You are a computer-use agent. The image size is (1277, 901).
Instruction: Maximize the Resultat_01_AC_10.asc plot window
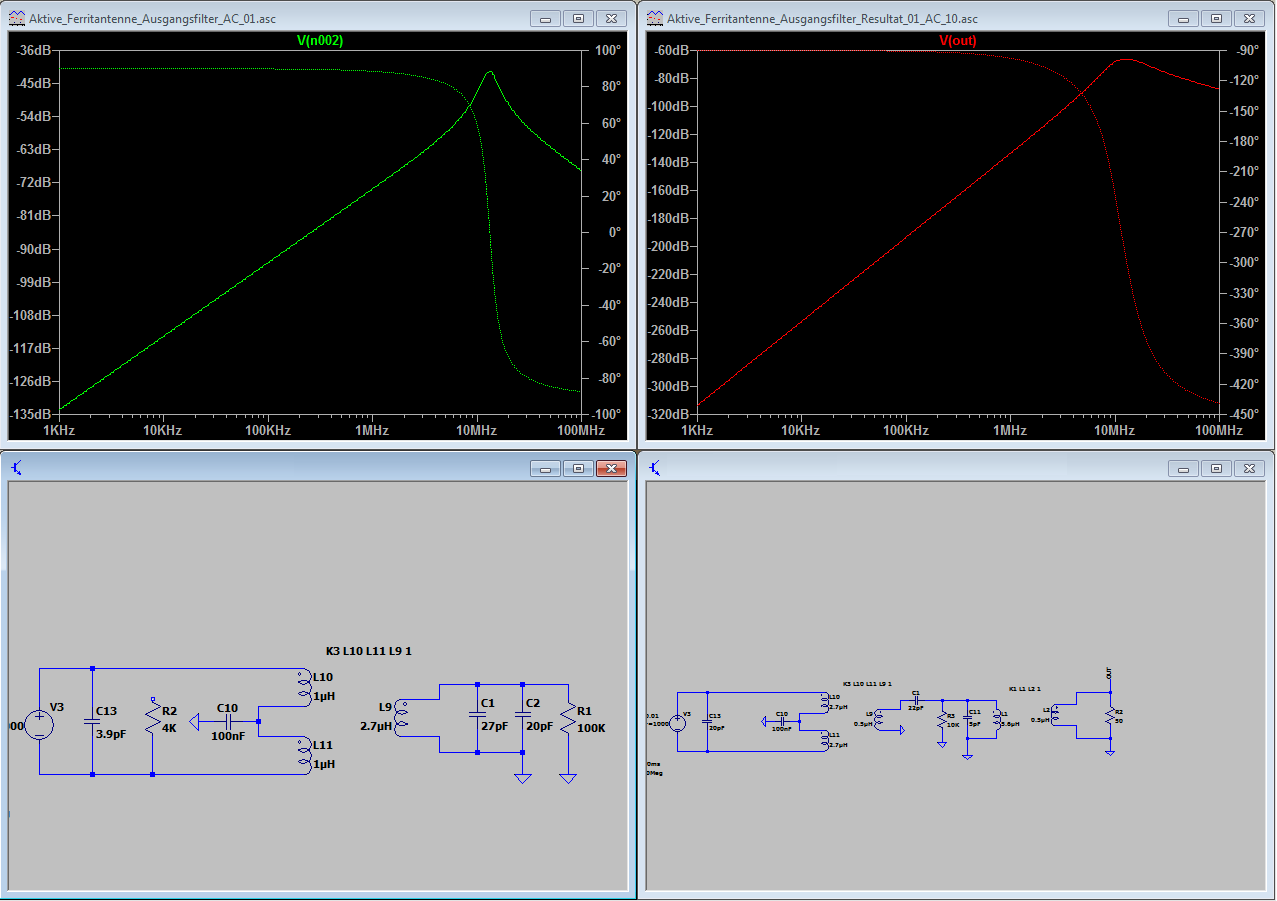(x=1217, y=18)
